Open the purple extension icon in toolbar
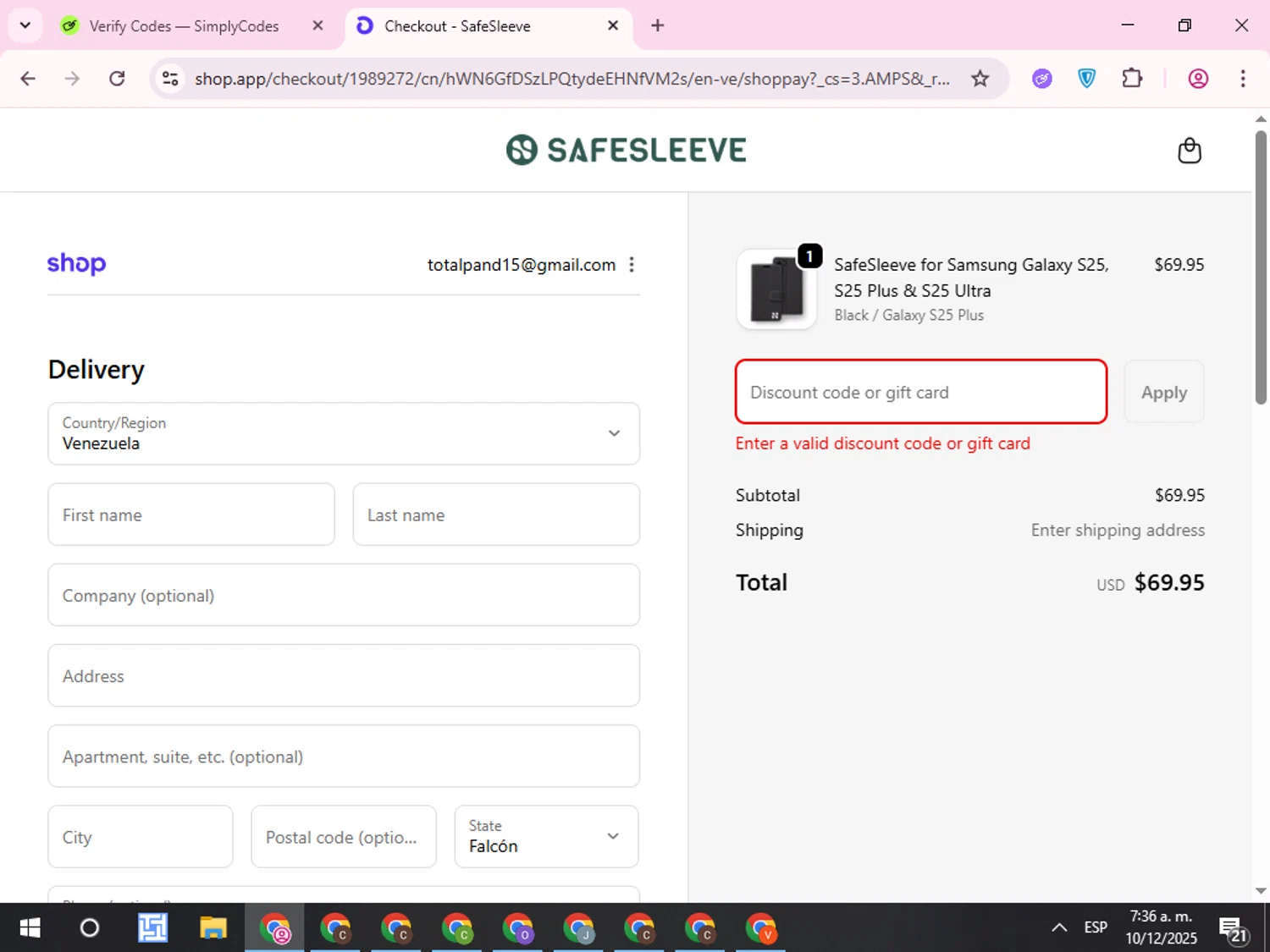 (x=1042, y=79)
